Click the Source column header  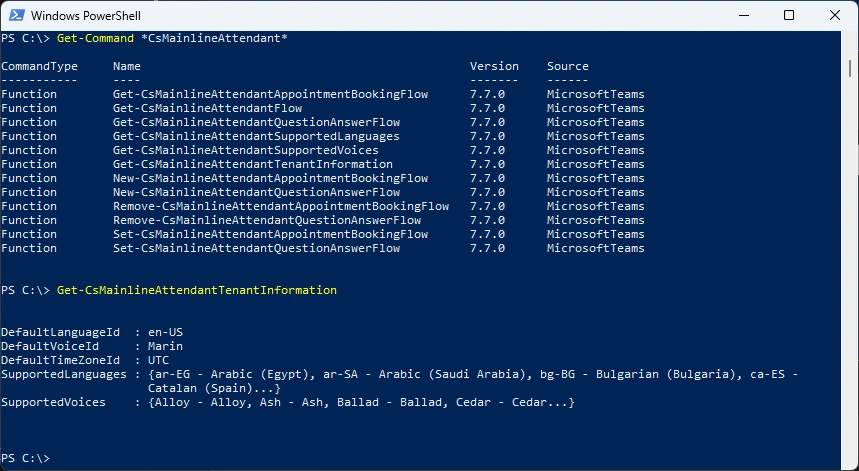[567, 66]
